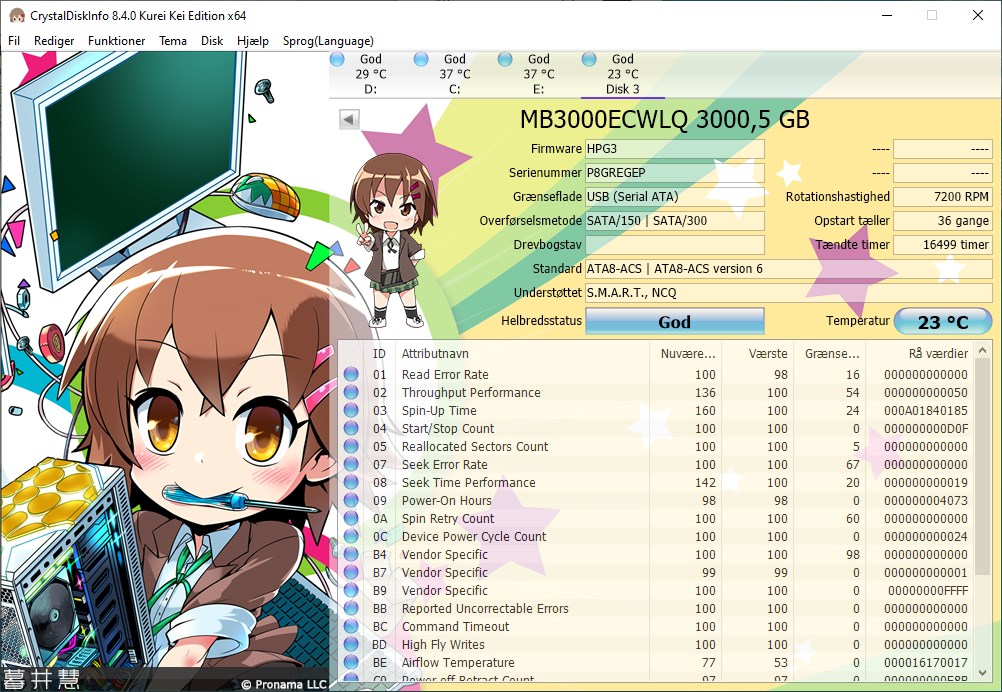Screen dimensions: 1002x692
Task: Open the Disk menu
Action: tap(212, 41)
